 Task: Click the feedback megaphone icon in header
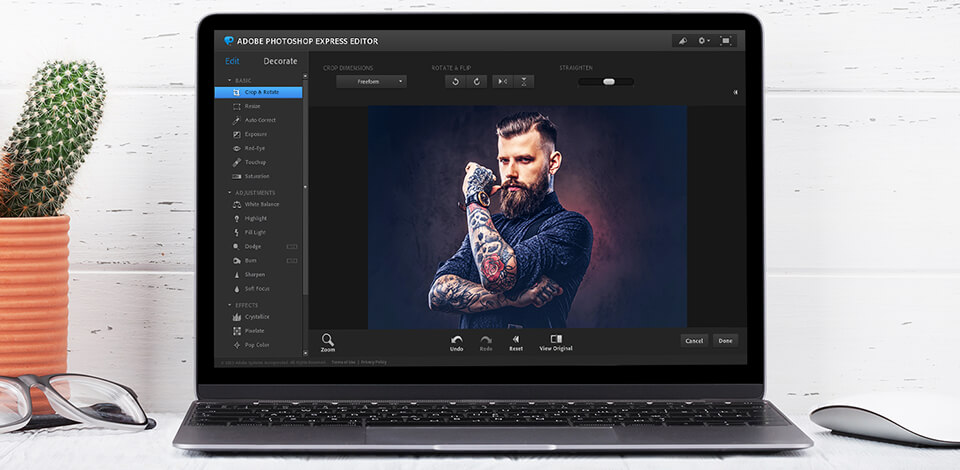[683, 41]
